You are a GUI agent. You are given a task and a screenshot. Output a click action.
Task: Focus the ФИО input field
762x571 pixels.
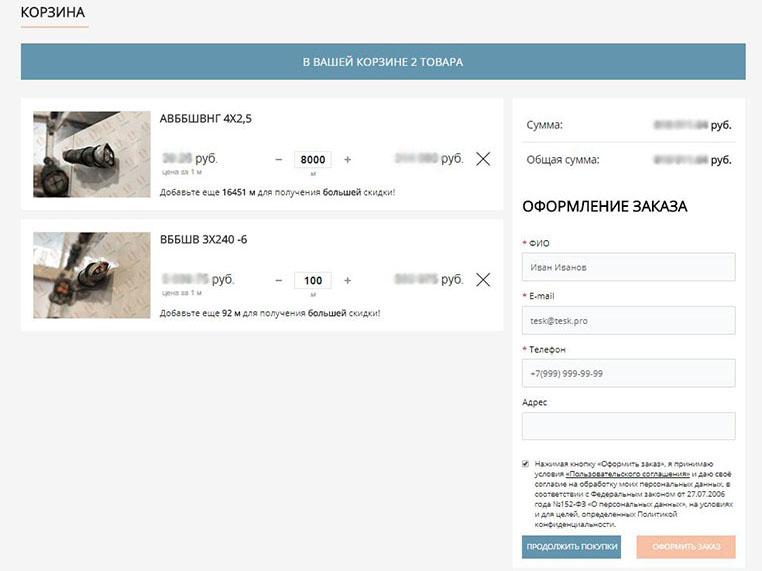click(x=628, y=267)
